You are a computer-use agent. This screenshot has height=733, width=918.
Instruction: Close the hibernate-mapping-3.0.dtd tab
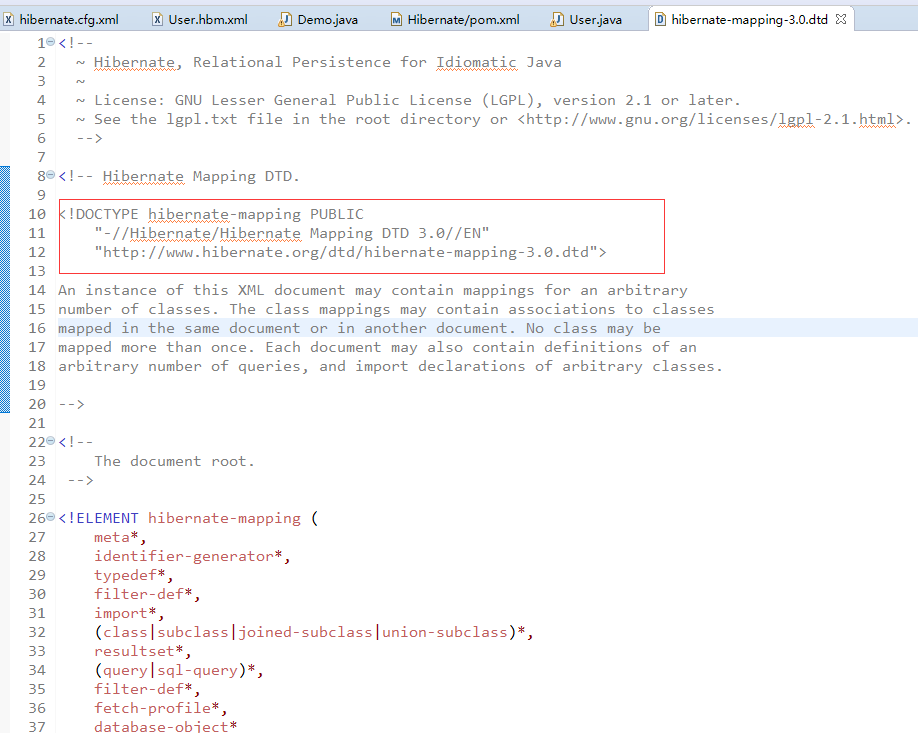841,19
